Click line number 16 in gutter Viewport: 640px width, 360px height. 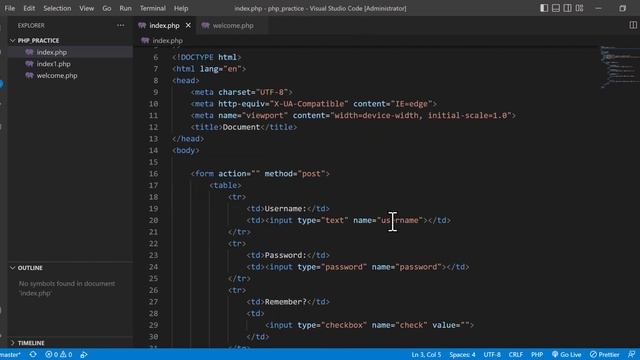pos(153,173)
